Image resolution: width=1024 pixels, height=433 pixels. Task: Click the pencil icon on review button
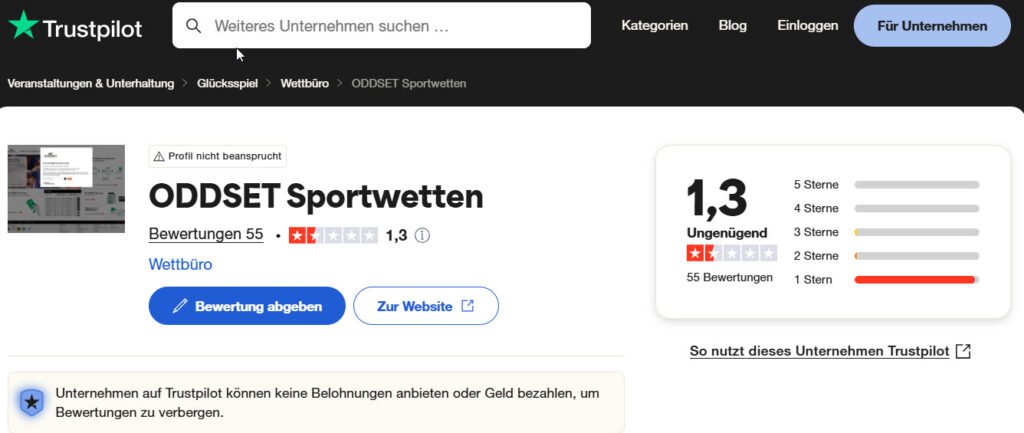pyautogui.click(x=180, y=307)
